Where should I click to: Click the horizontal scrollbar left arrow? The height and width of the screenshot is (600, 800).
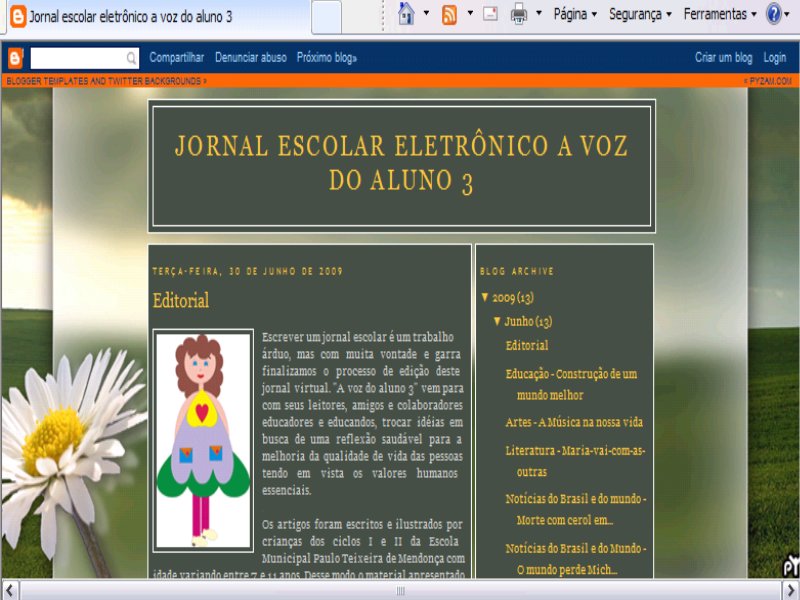pos(10,590)
